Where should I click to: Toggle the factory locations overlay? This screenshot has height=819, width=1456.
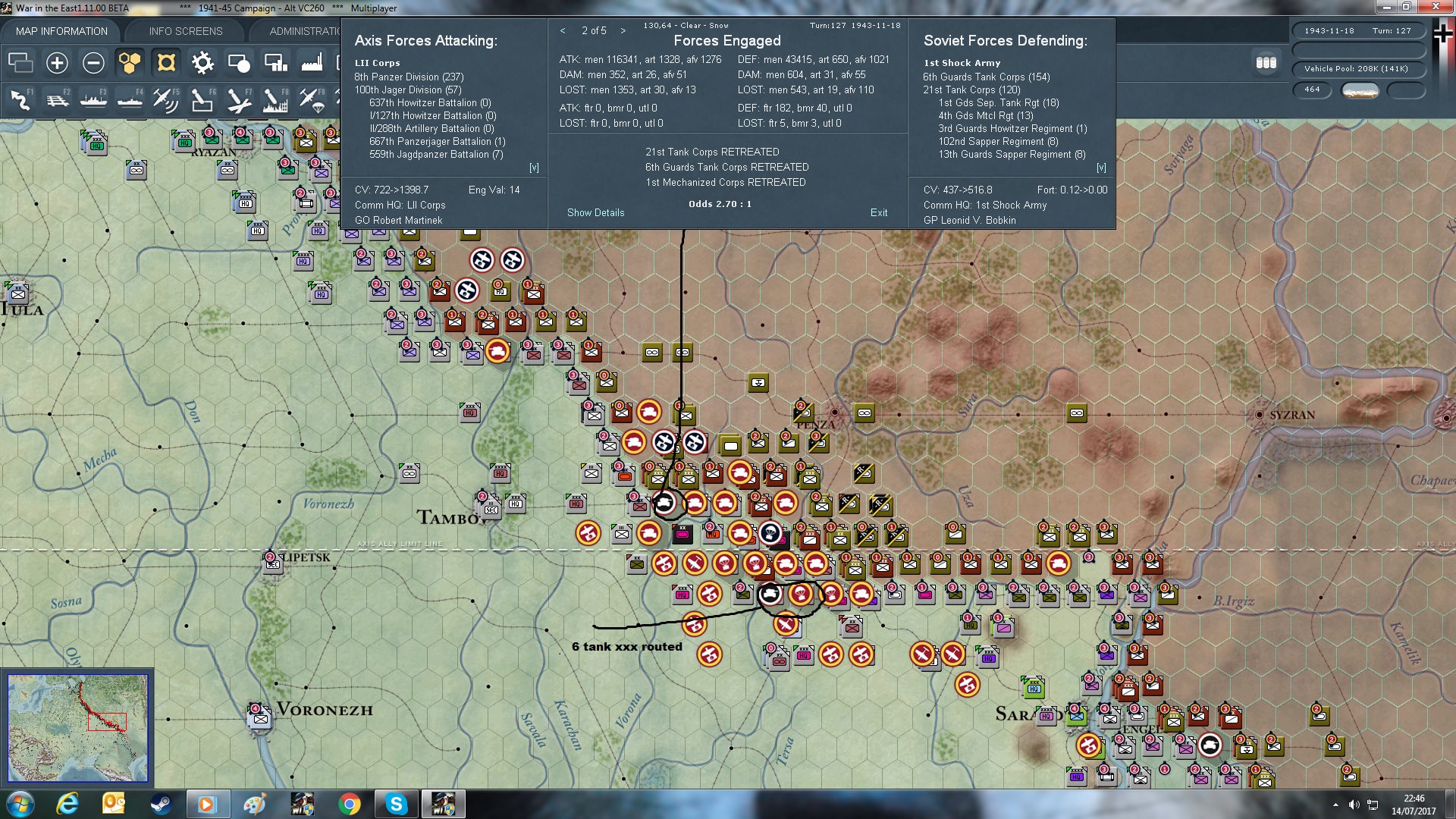pyautogui.click(x=312, y=62)
